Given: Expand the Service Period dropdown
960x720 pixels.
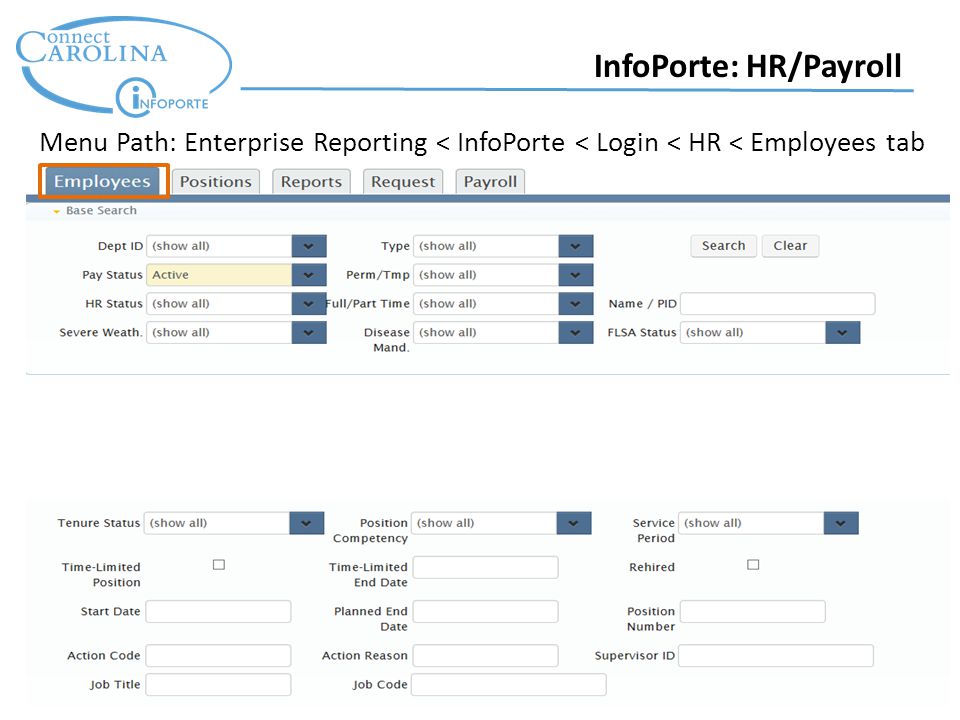Looking at the screenshot, I should pyautogui.click(x=841, y=523).
